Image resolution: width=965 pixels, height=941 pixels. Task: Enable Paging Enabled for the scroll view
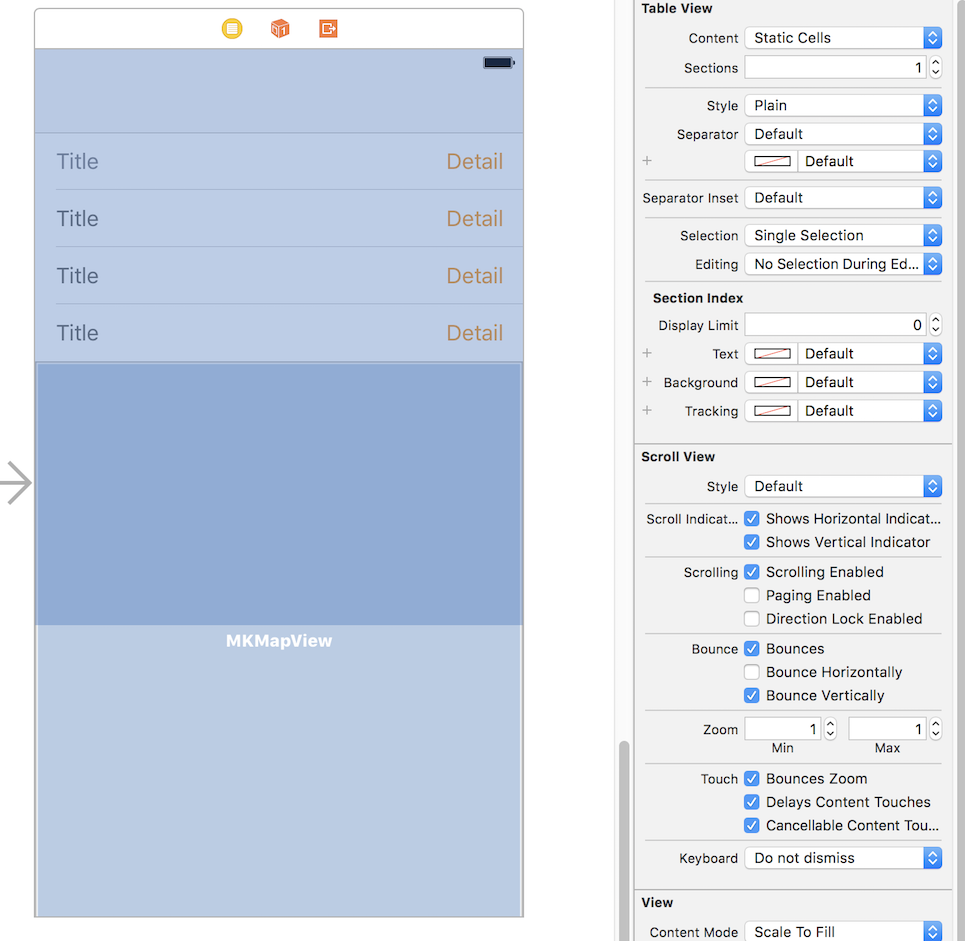coord(751,595)
